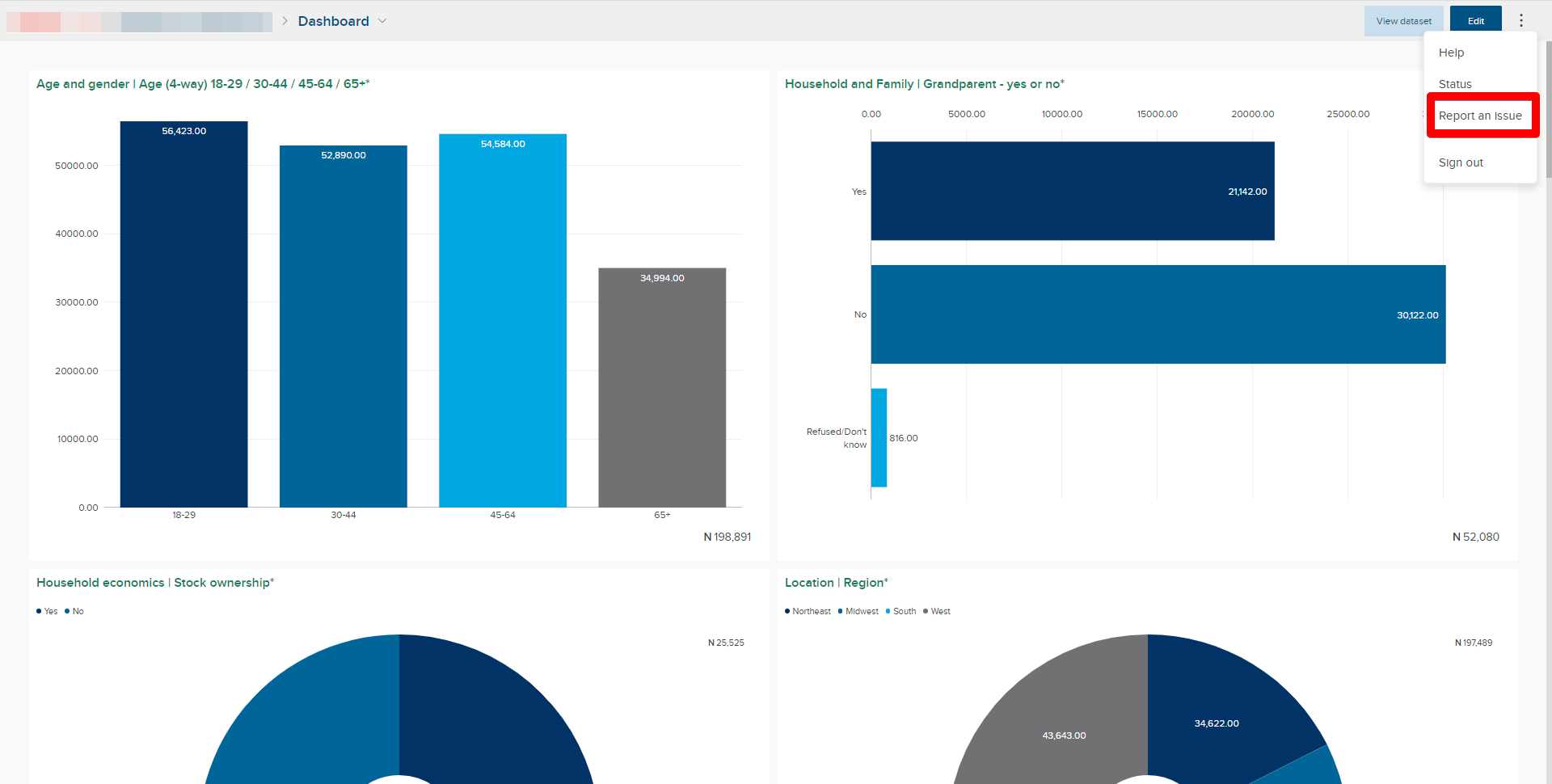Screen dimensions: 1552x784
Task: Click the N 197,489 sample size text
Action: tap(1474, 643)
